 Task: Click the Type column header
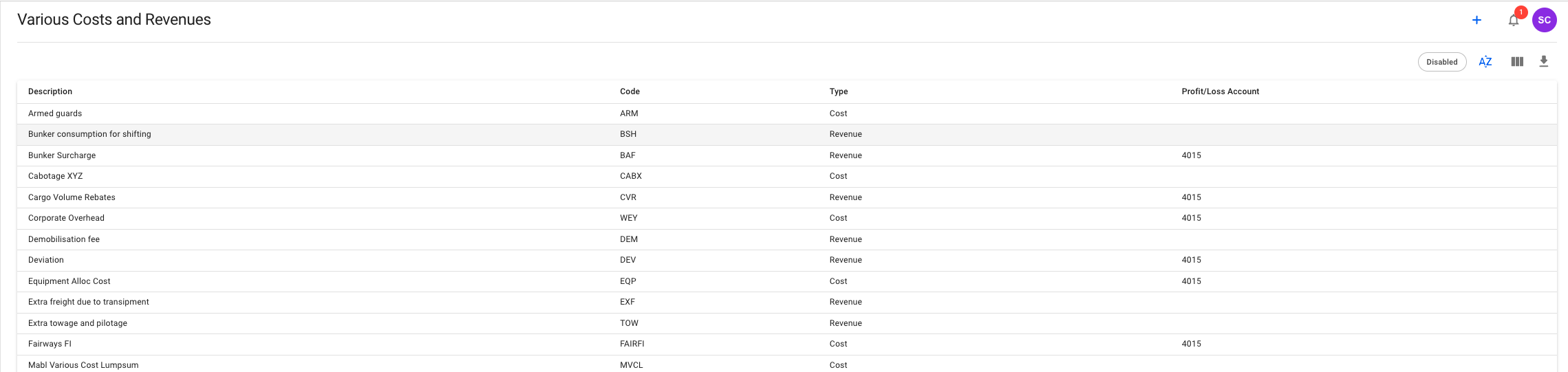pos(838,91)
